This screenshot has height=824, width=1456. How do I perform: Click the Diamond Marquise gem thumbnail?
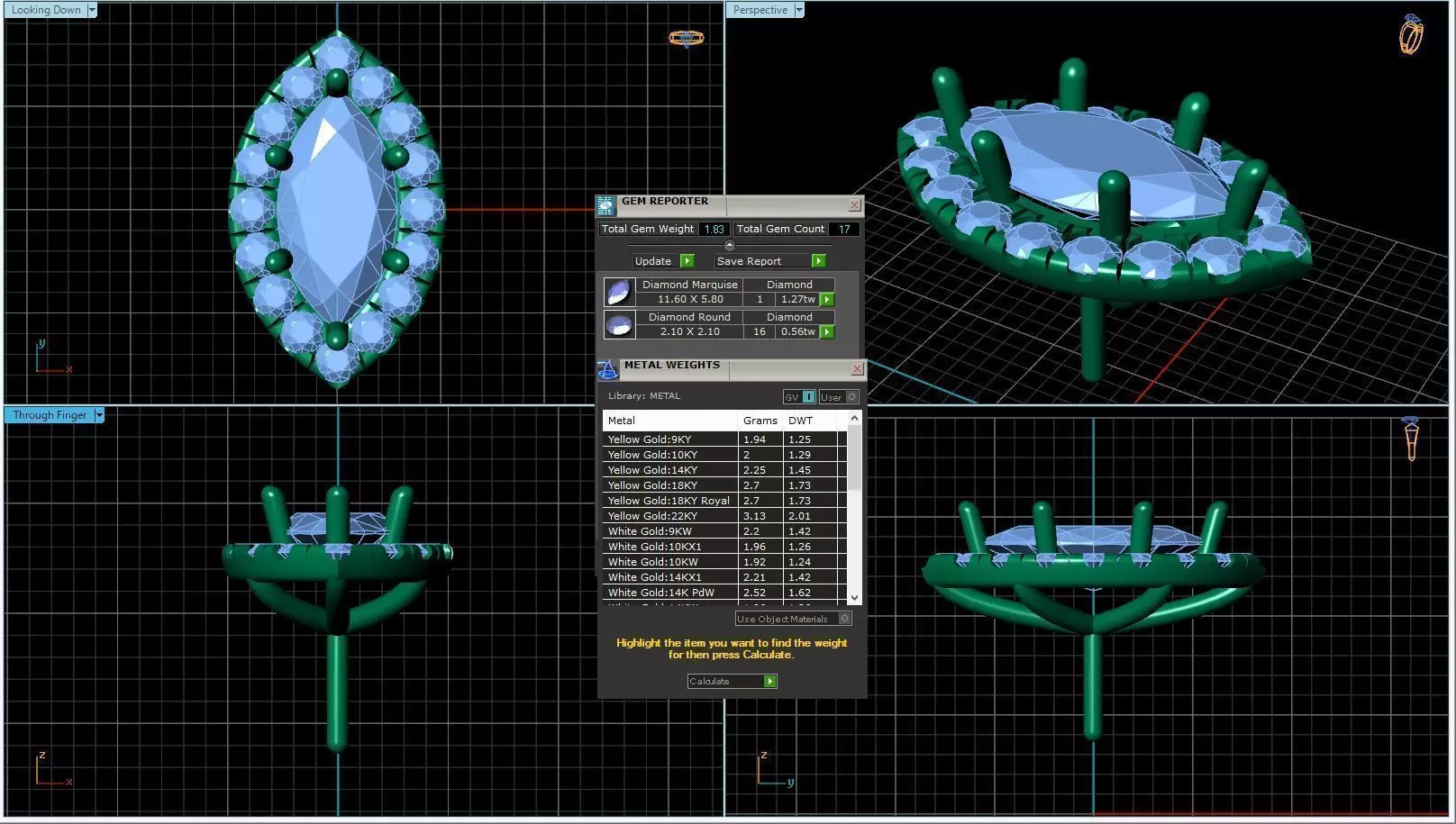click(x=619, y=292)
